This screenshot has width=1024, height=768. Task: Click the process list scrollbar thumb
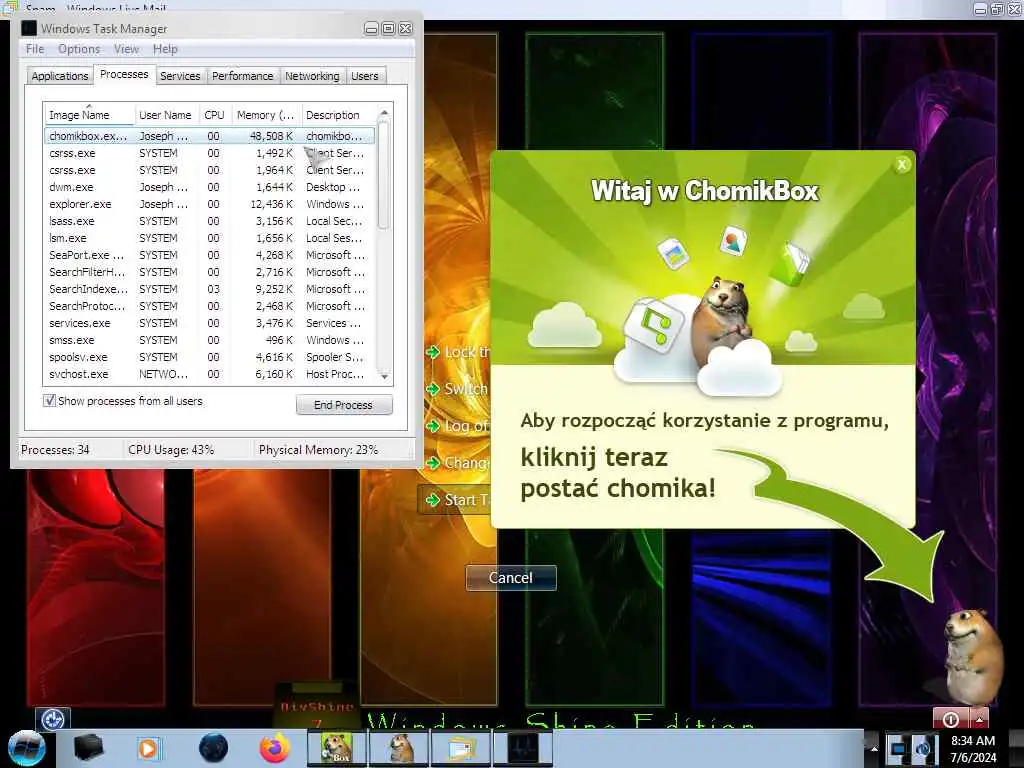384,174
